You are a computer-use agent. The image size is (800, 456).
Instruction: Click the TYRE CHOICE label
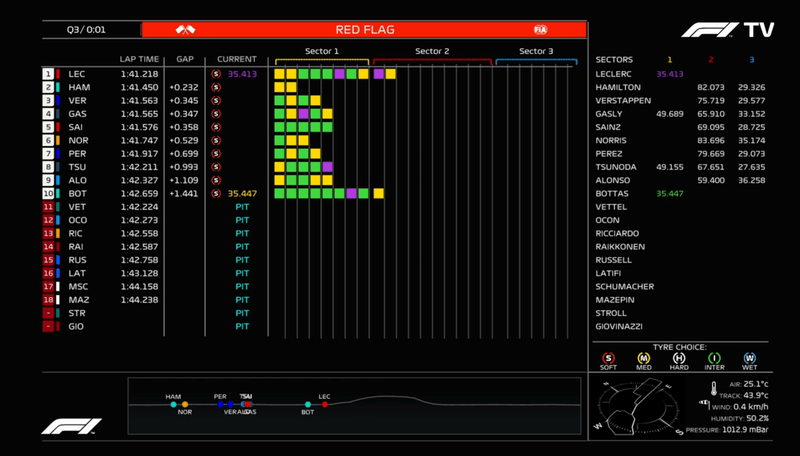pos(680,347)
